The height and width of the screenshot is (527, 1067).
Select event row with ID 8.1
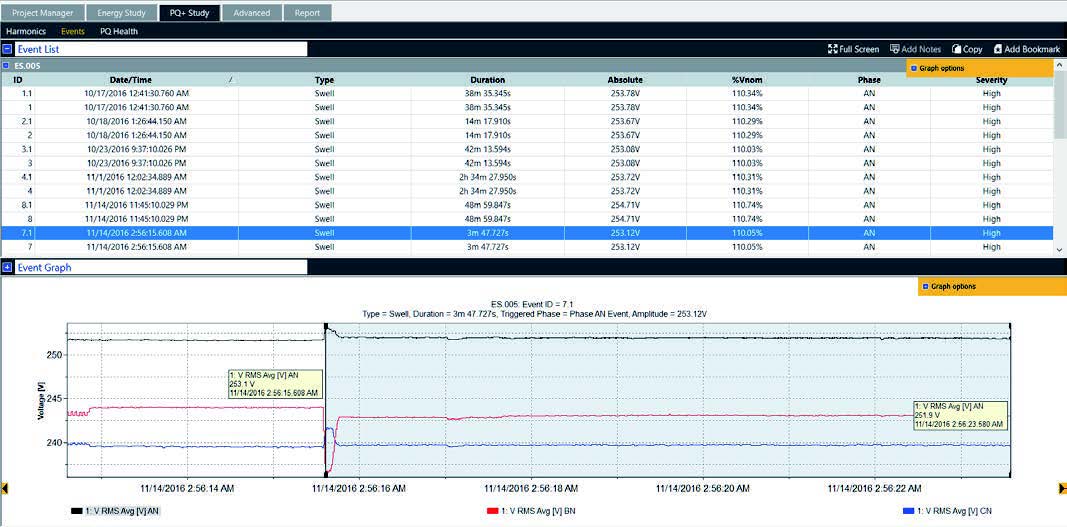point(527,205)
